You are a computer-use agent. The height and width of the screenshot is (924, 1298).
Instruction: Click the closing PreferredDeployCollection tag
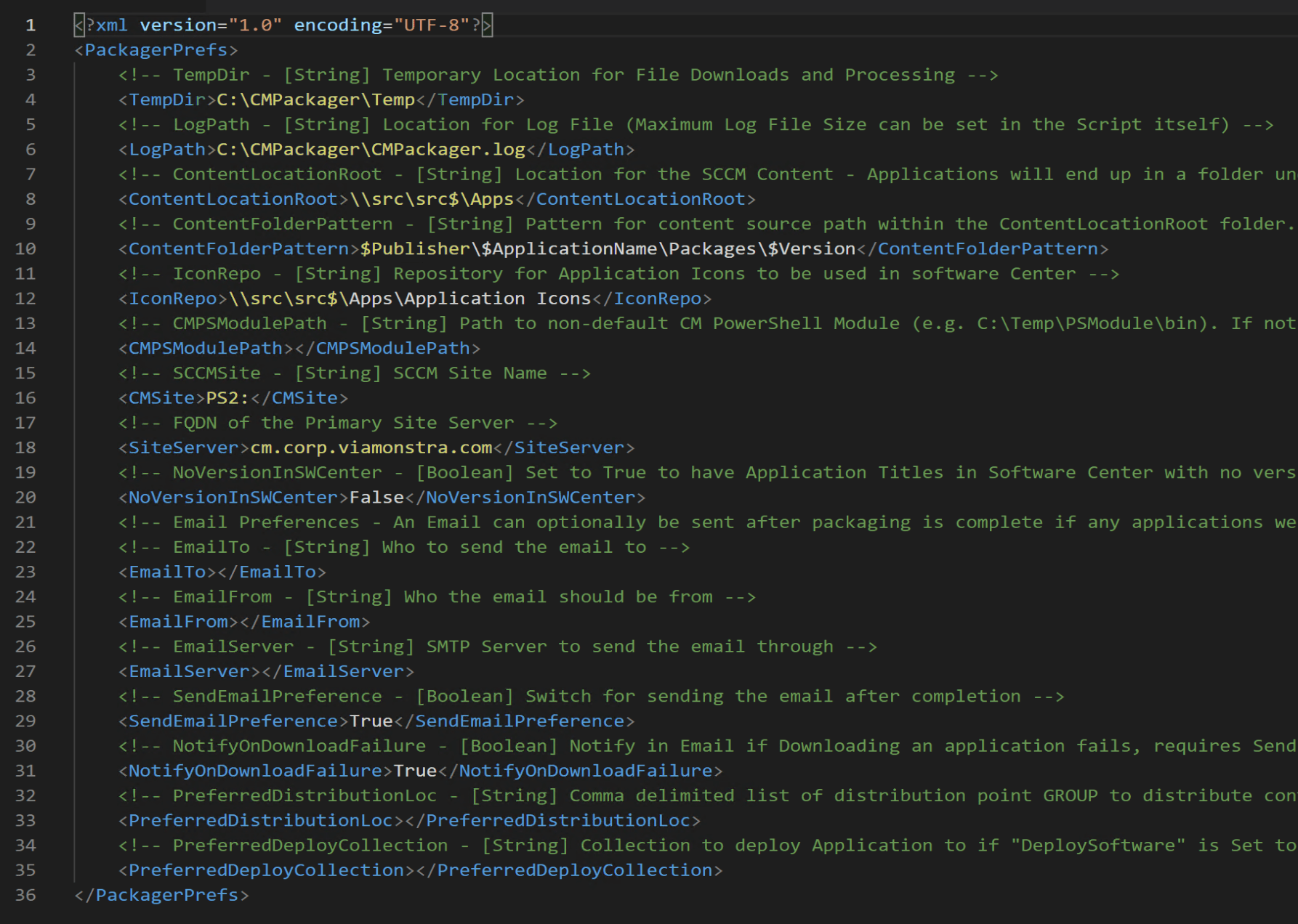(x=574, y=870)
